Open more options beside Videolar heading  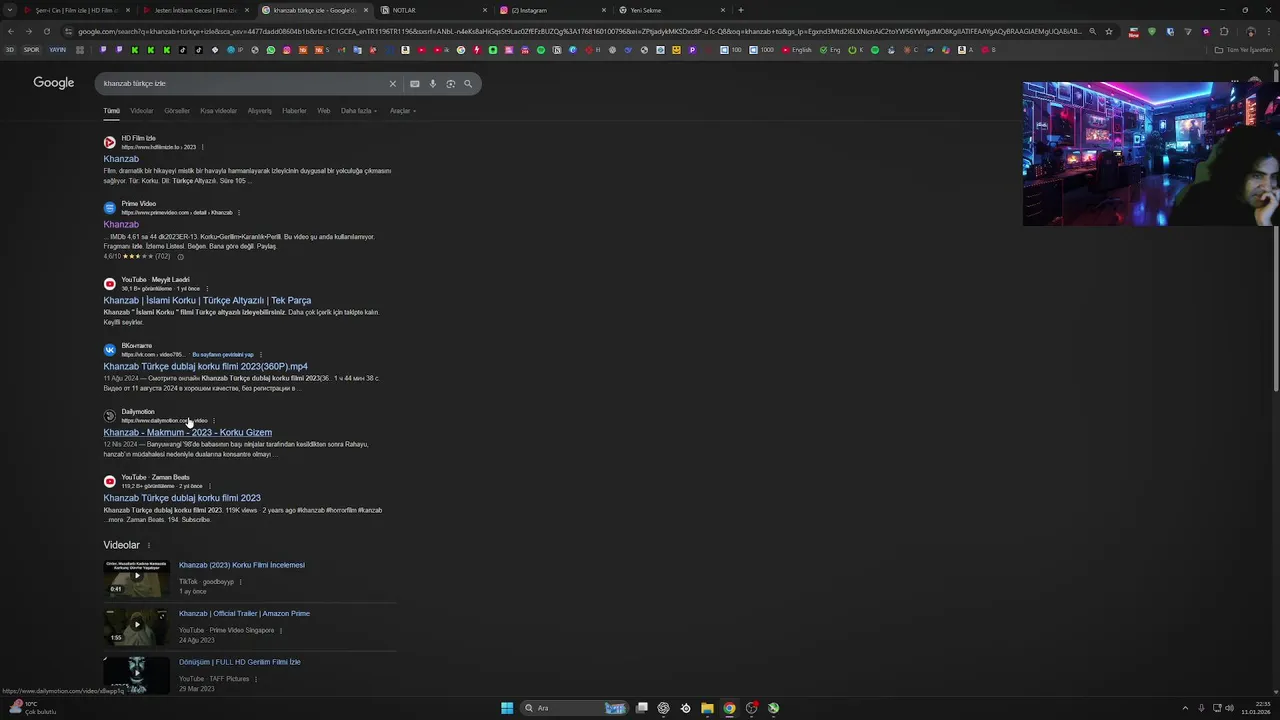point(148,546)
